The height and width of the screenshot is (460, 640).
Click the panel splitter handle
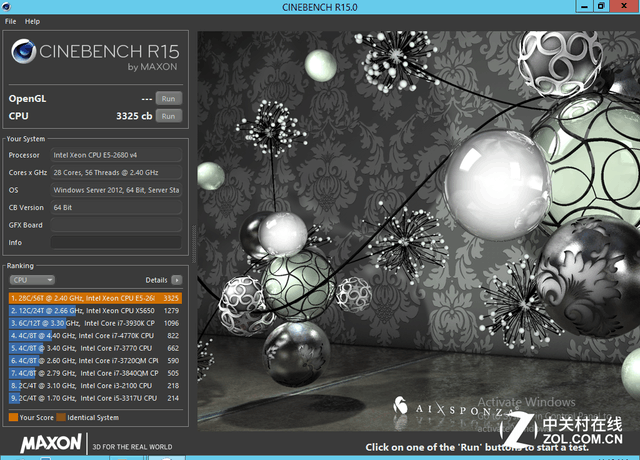coord(194,244)
